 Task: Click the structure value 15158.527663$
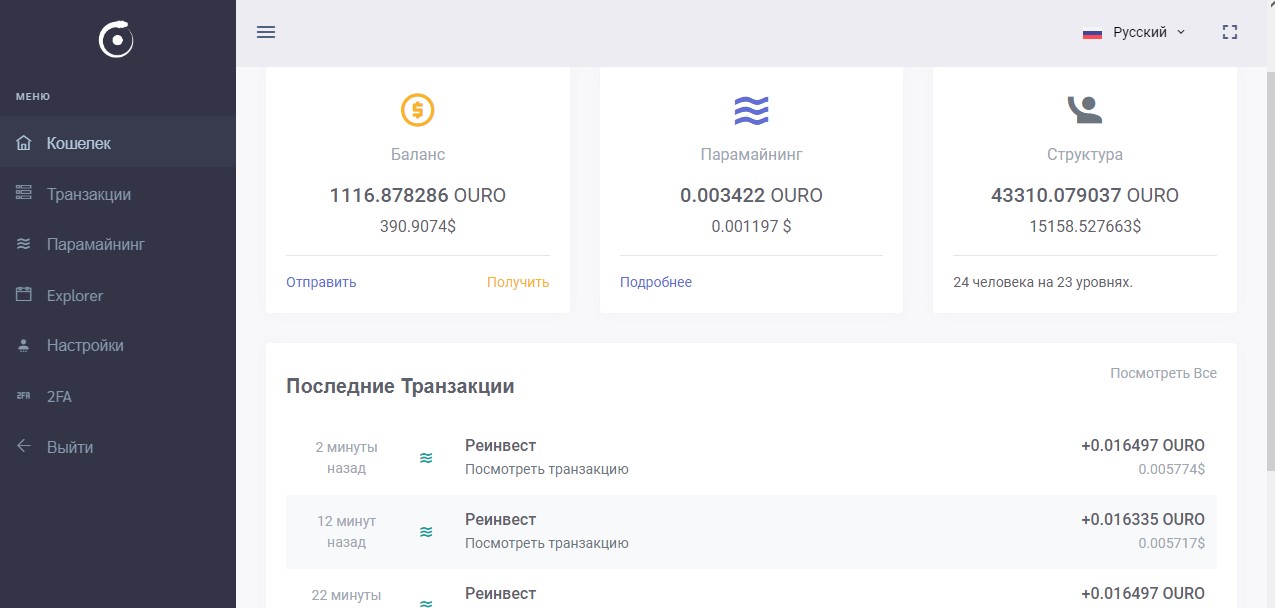[1085, 226]
